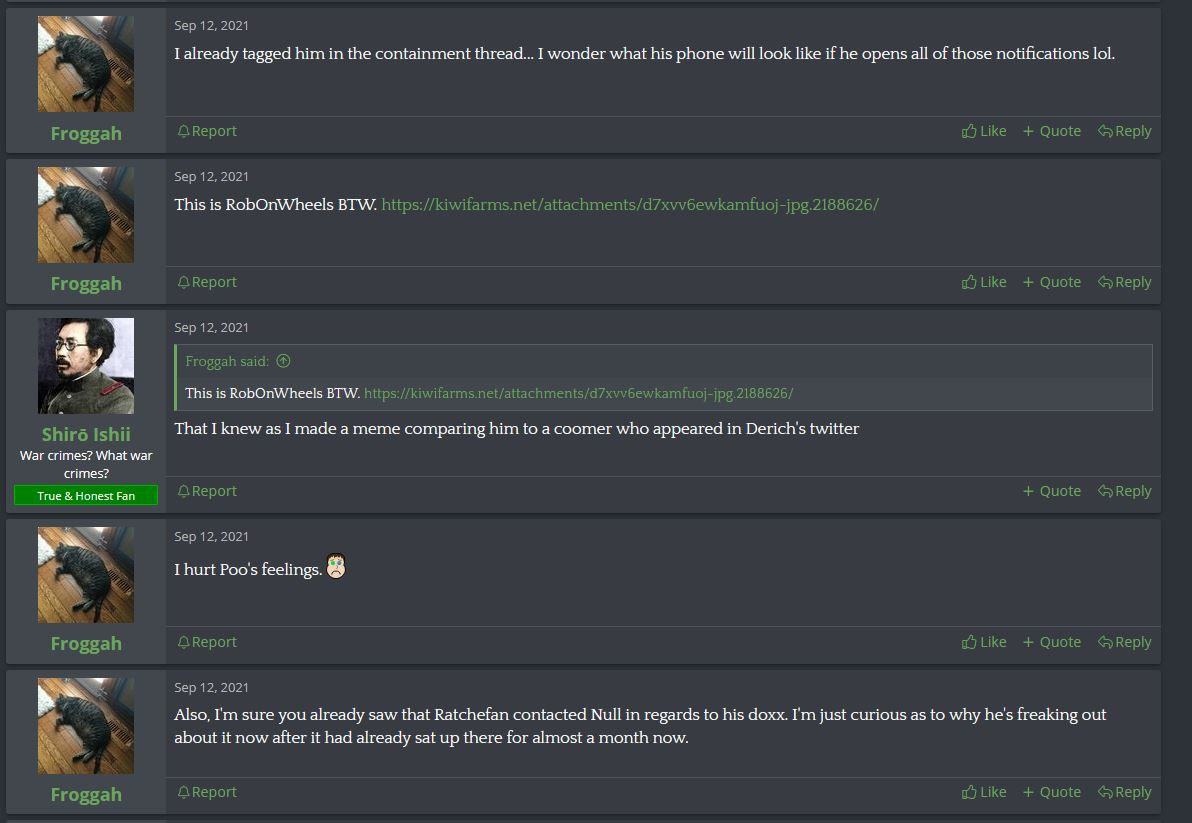Open Shirō Ishii's user profile name
1192x823 pixels.
pos(86,434)
